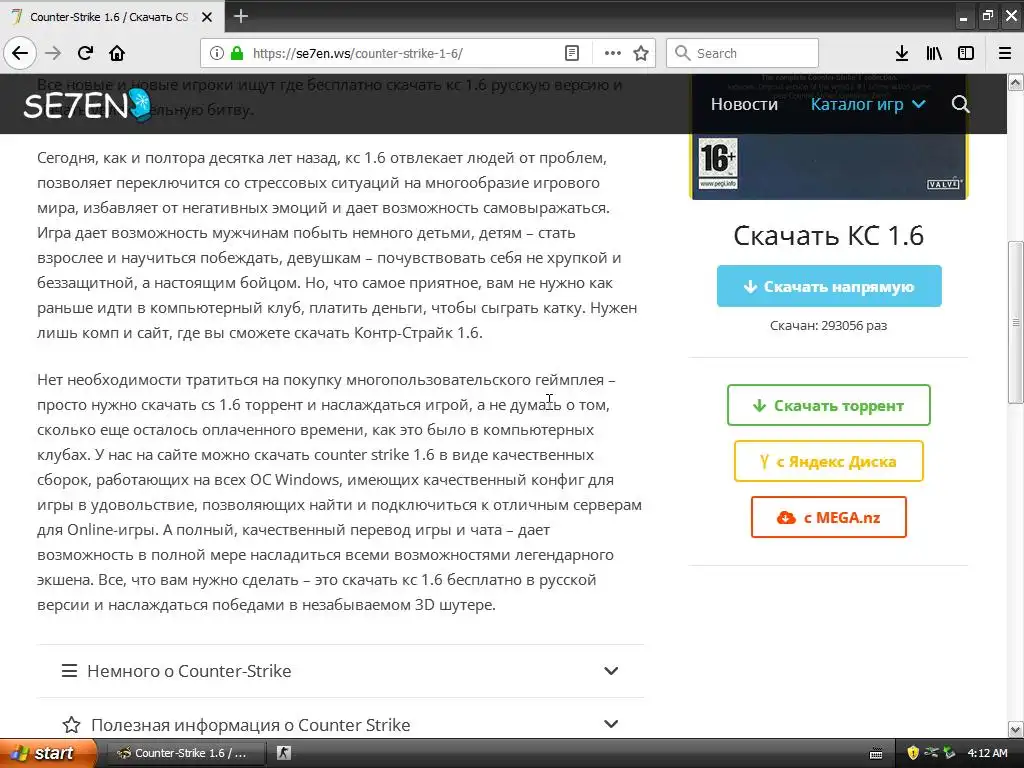Screen dimensions: 1024x768
Task: Expand the Каталог игр dropdown
Action: [x=868, y=104]
